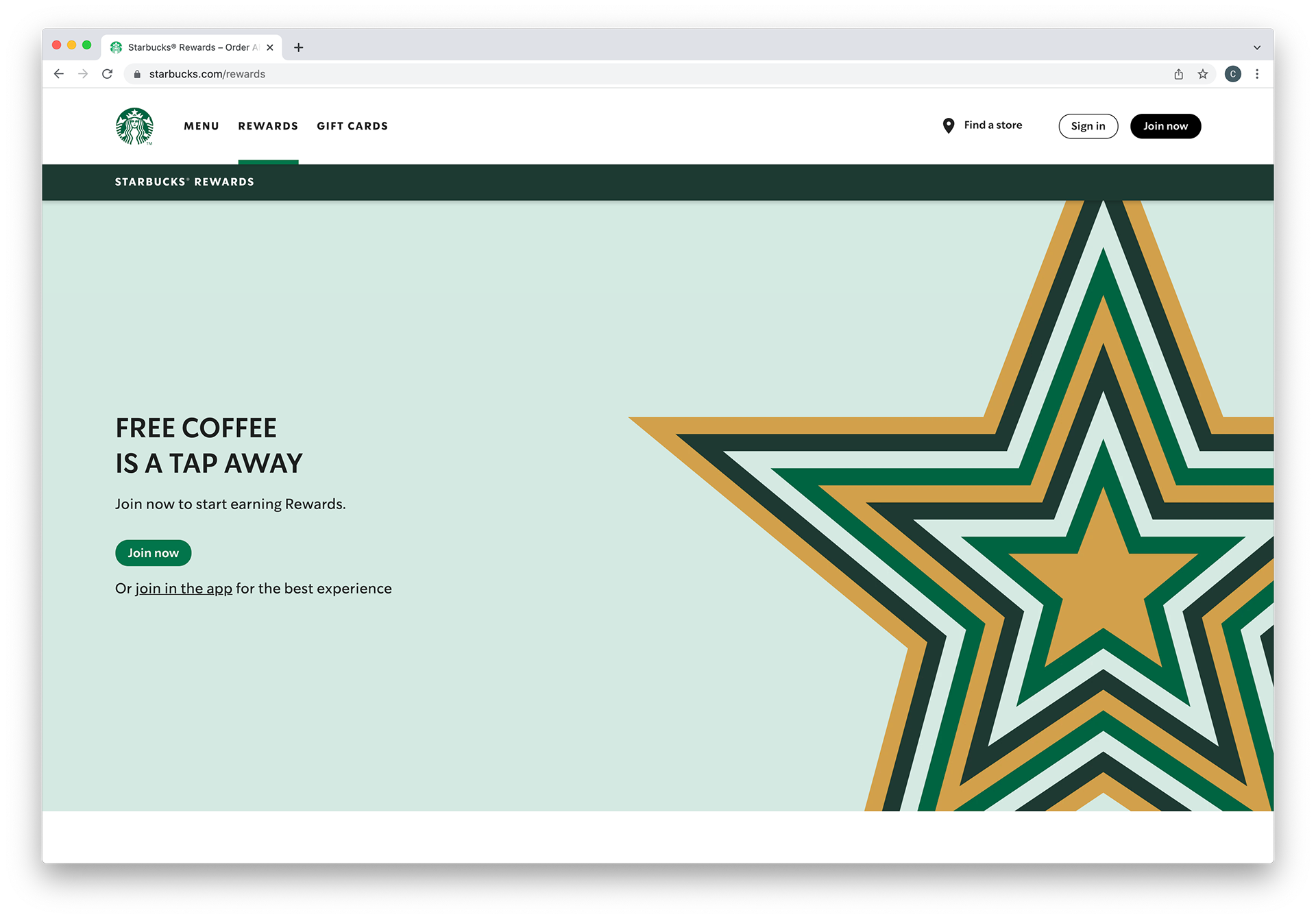Viewport: 1316px width, 919px height.
Task: Click the browser back arrow
Action: [59, 74]
